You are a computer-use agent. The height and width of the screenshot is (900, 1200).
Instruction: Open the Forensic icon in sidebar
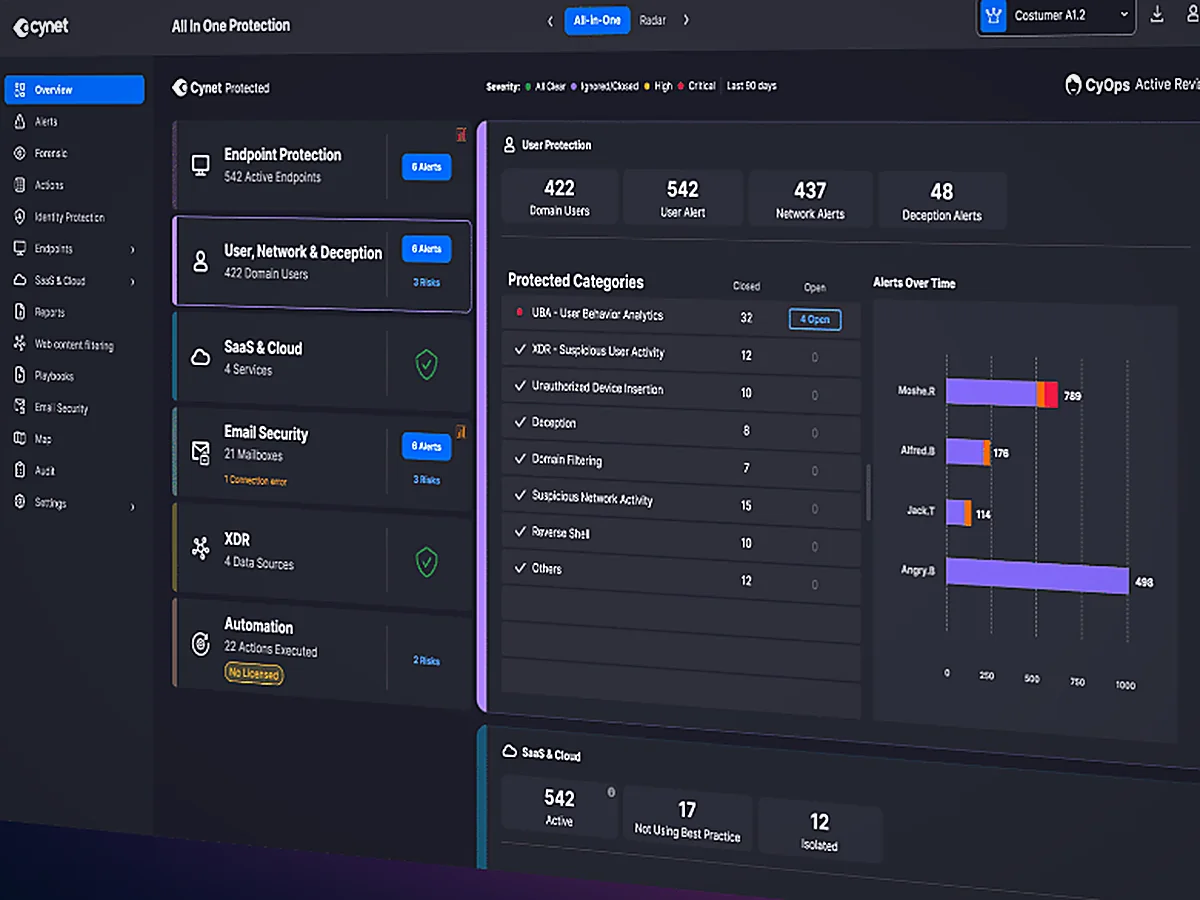tap(19, 153)
